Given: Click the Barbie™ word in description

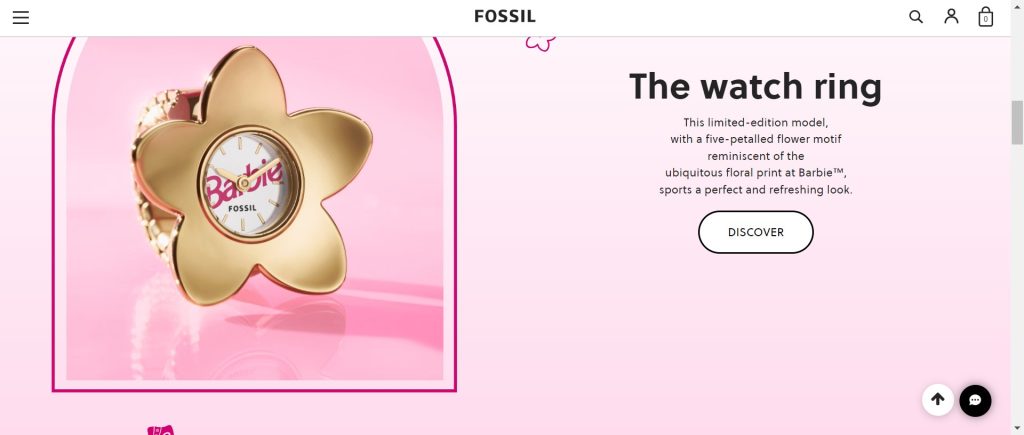Looking at the screenshot, I should coord(822,173).
